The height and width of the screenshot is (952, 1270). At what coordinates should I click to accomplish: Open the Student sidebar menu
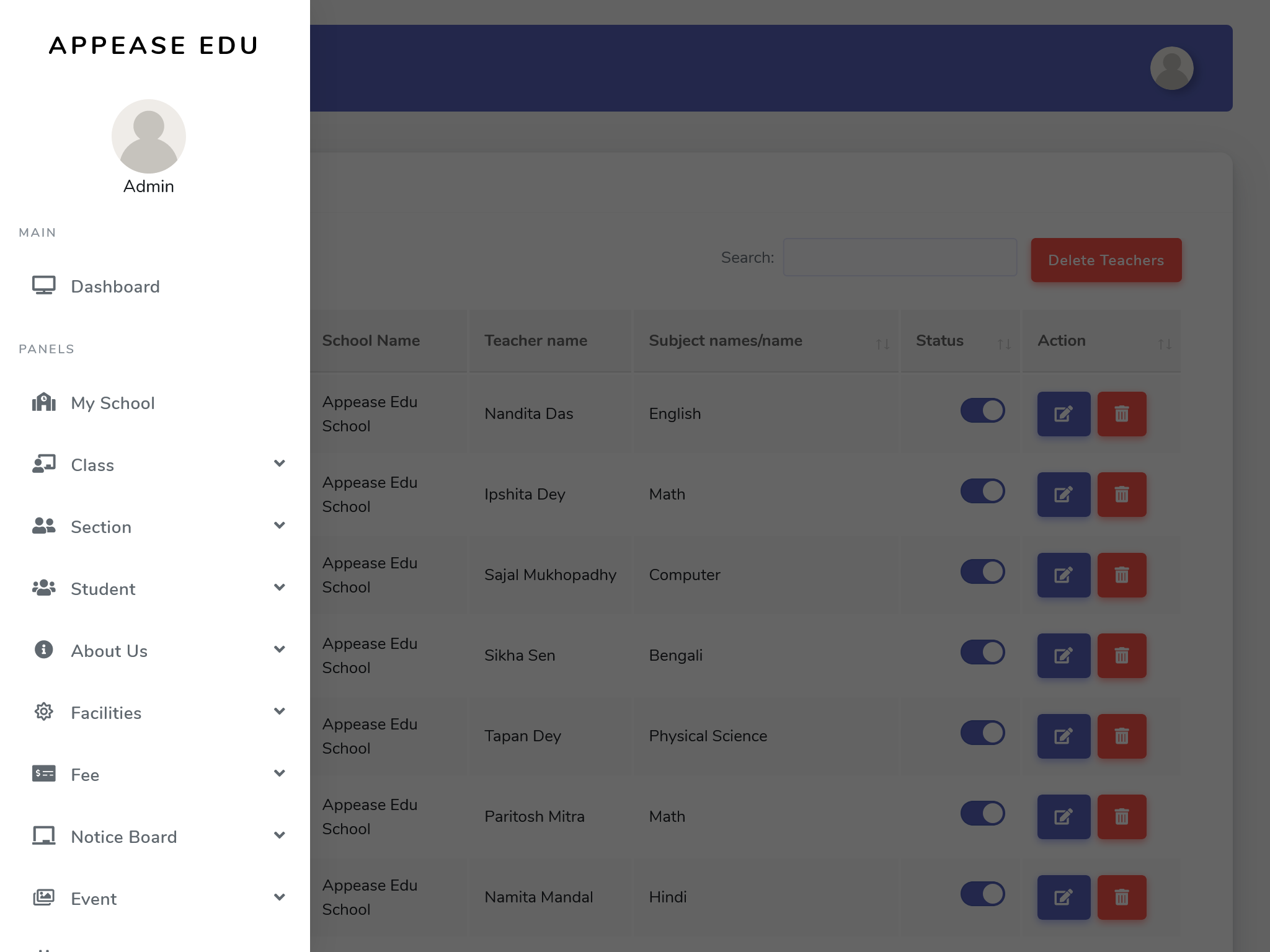103,589
